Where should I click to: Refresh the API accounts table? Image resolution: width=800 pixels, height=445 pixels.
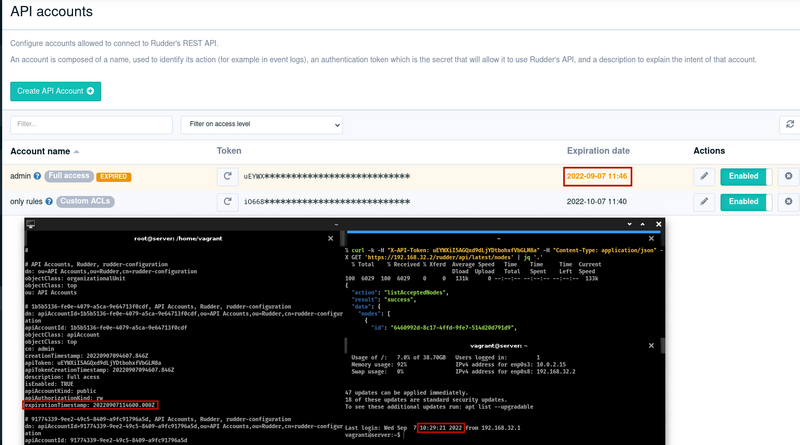pos(790,125)
